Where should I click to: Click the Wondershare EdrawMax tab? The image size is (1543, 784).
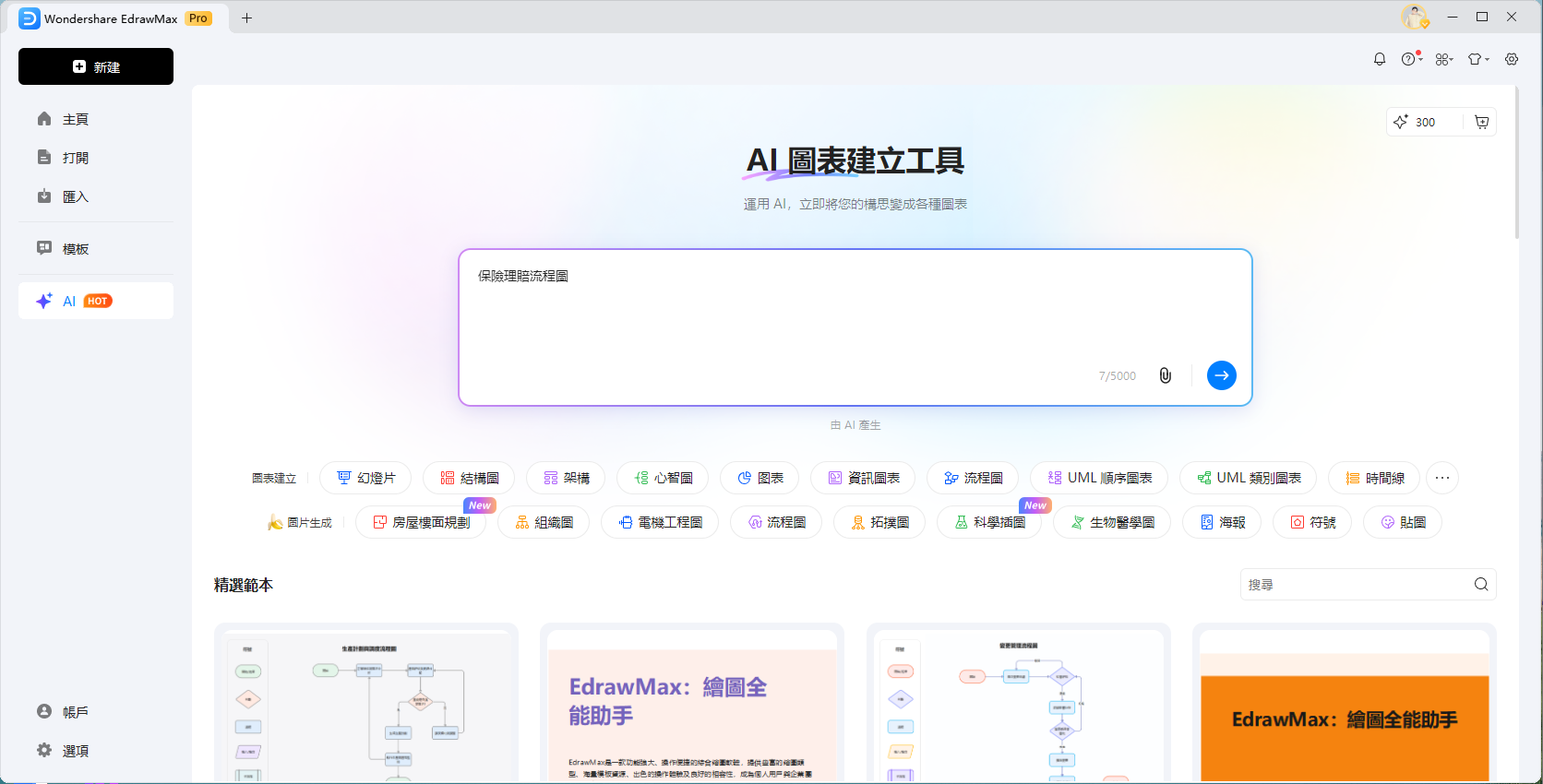(117, 18)
